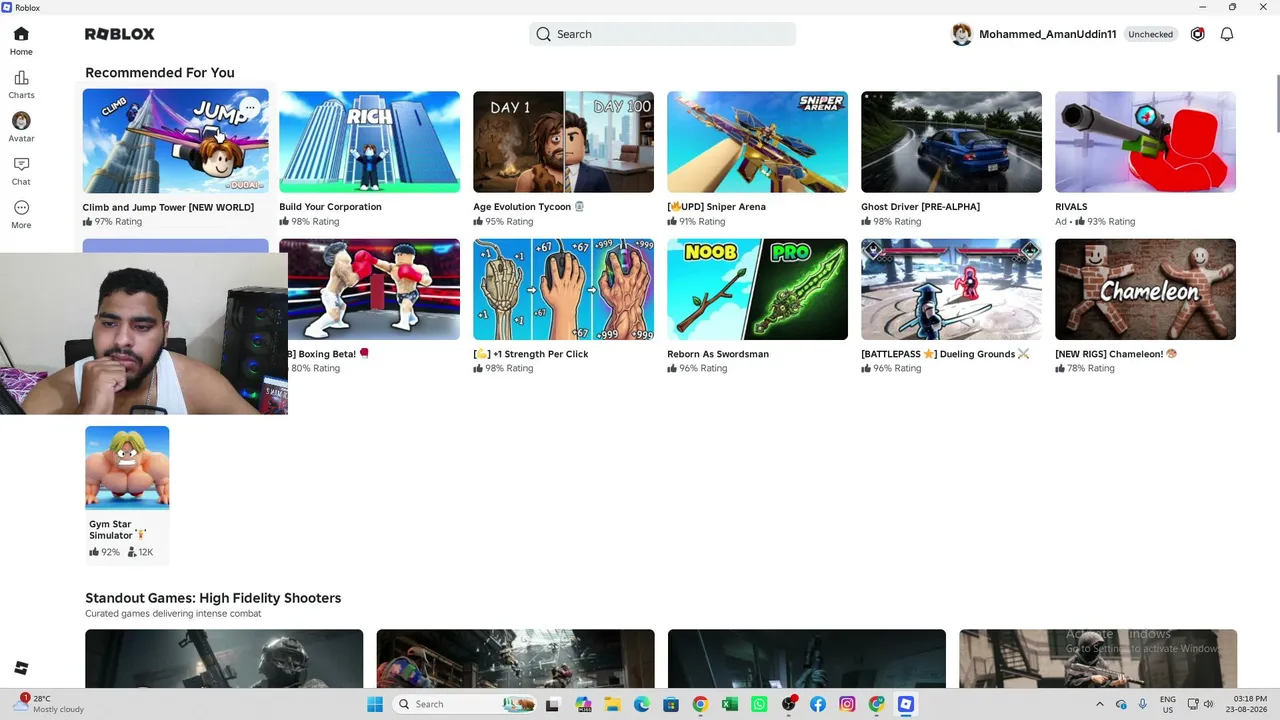Click the [BATTLEPASS] Dueling Grounds title
This screenshot has width=1280, height=720.
(945, 354)
